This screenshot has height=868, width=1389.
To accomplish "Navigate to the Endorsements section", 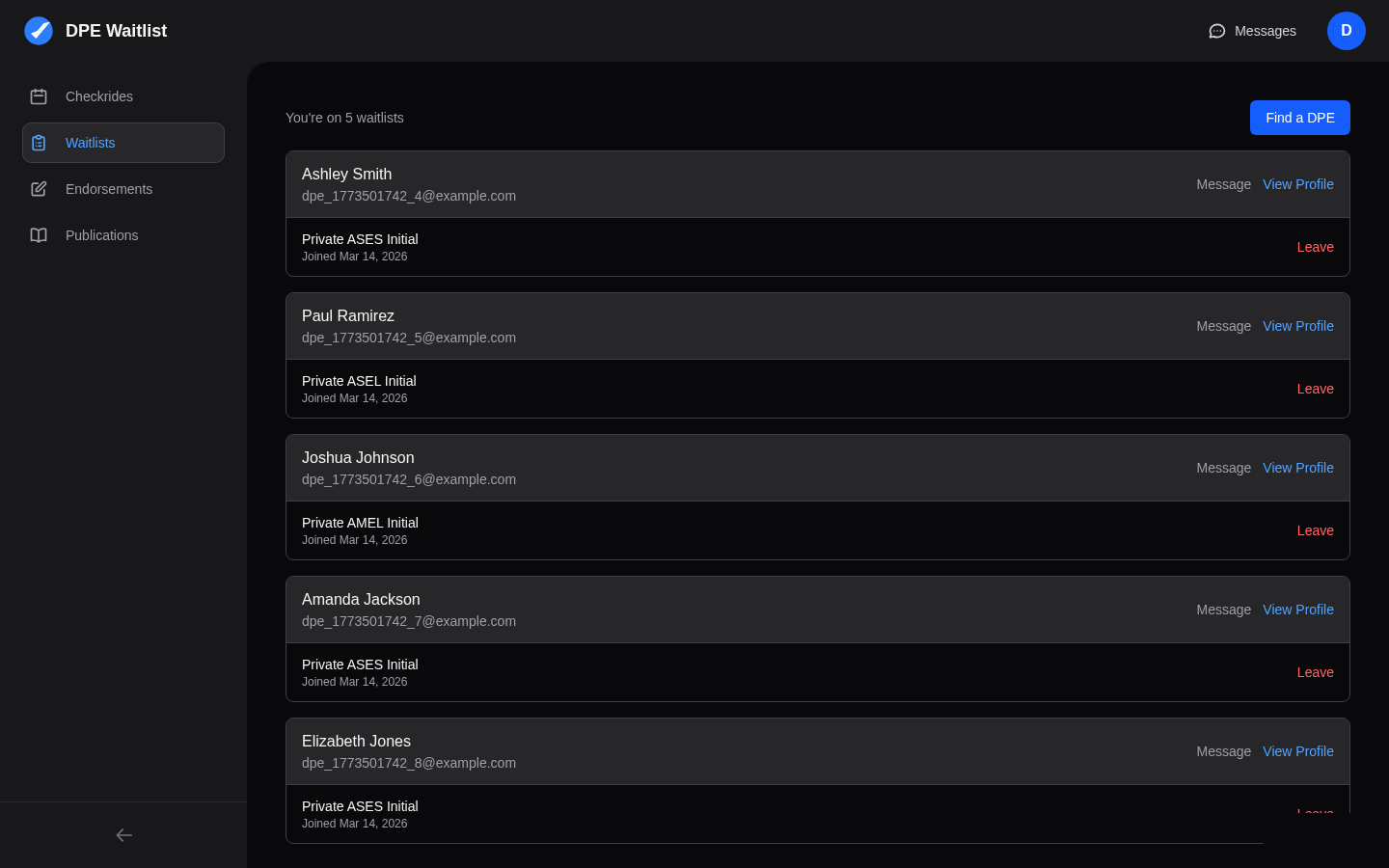I will [109, 189].
